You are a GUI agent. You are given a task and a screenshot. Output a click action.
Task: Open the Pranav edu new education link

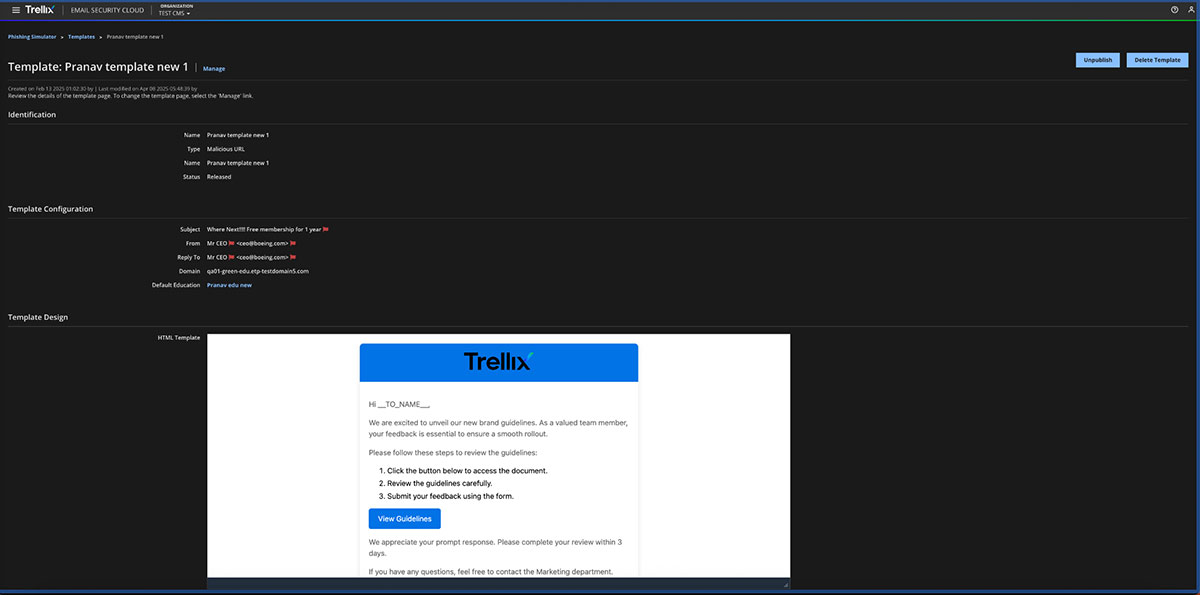pyautogui.click(x=229, y=285)
